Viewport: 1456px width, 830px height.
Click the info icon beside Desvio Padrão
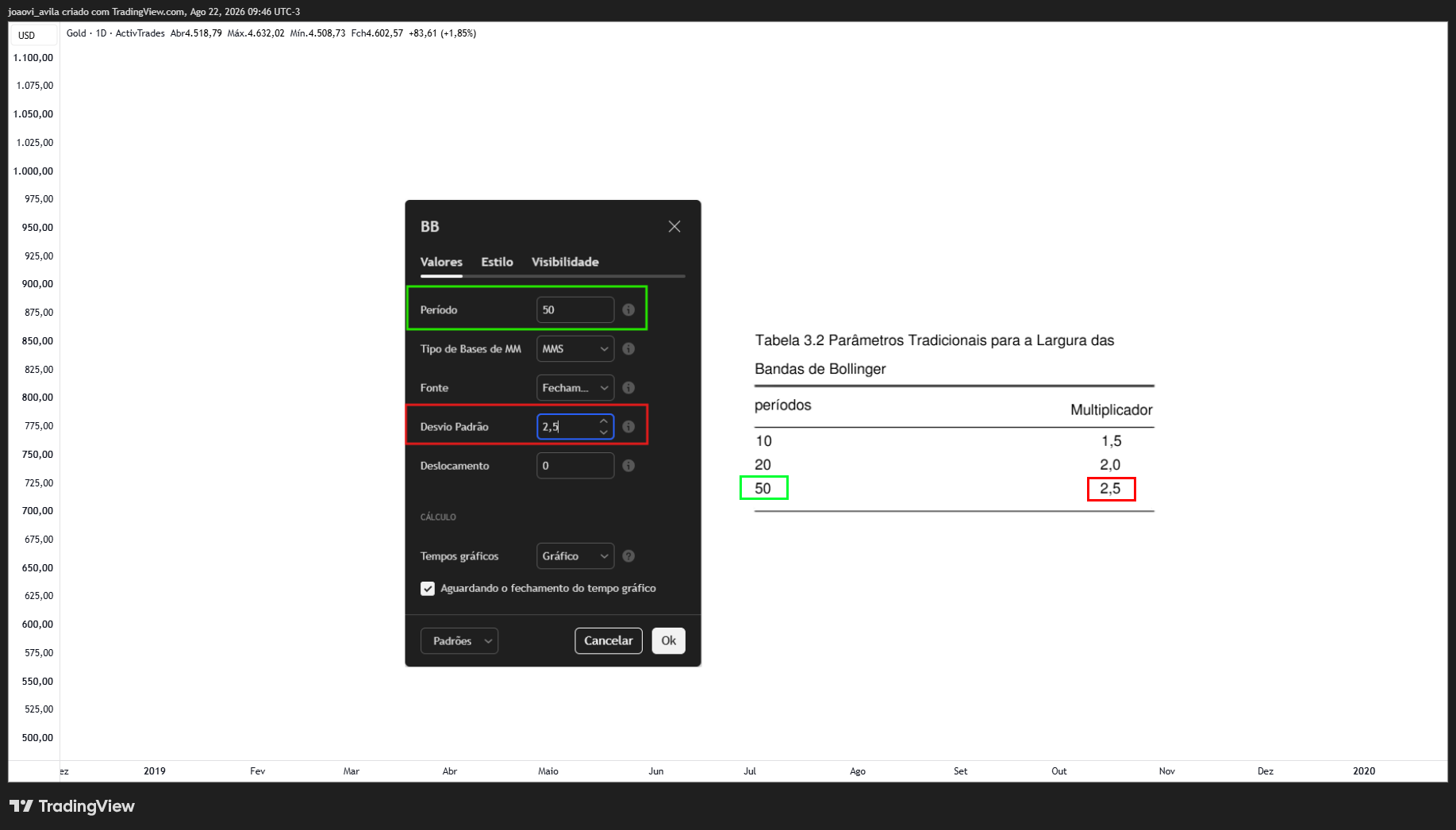tap(628, 427)
